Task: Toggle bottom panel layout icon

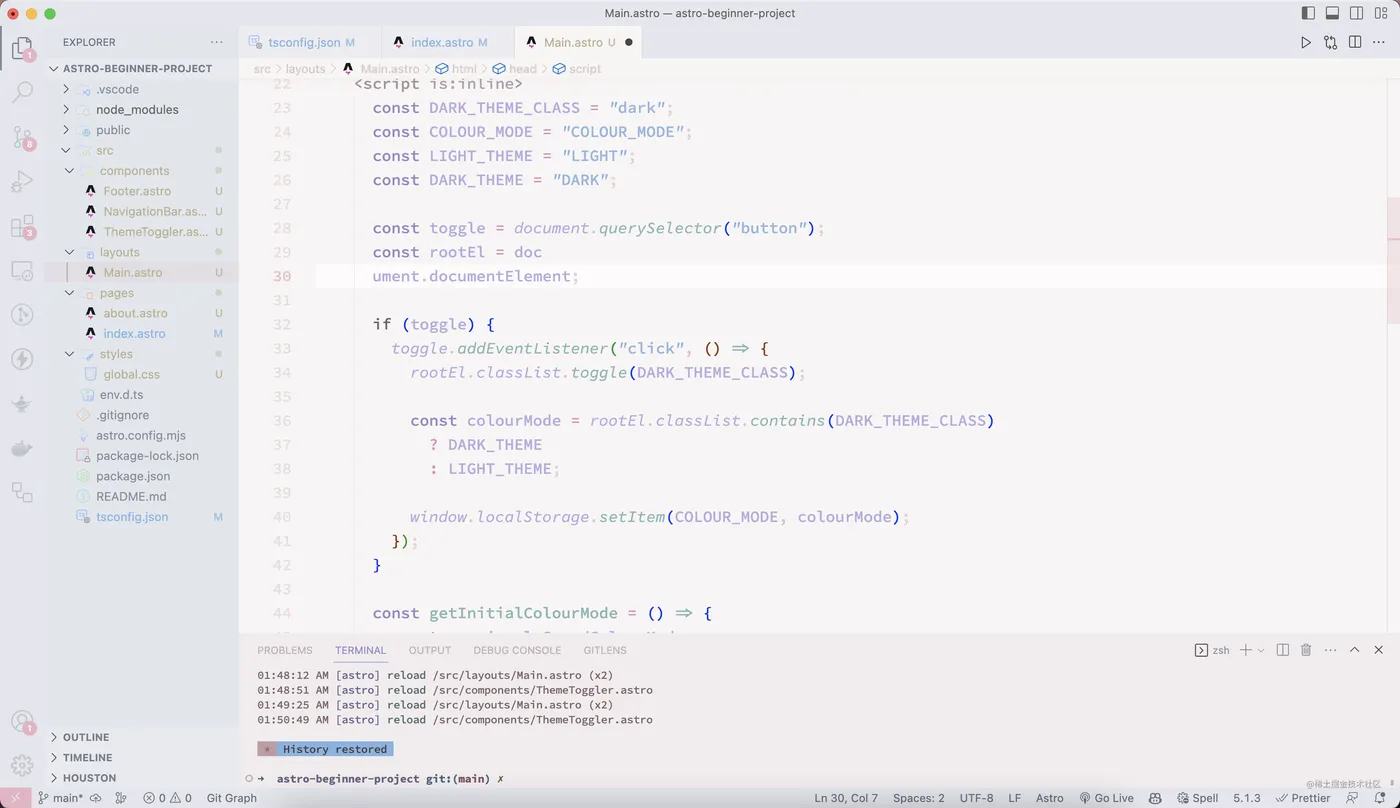Action: coord(1332,14)
